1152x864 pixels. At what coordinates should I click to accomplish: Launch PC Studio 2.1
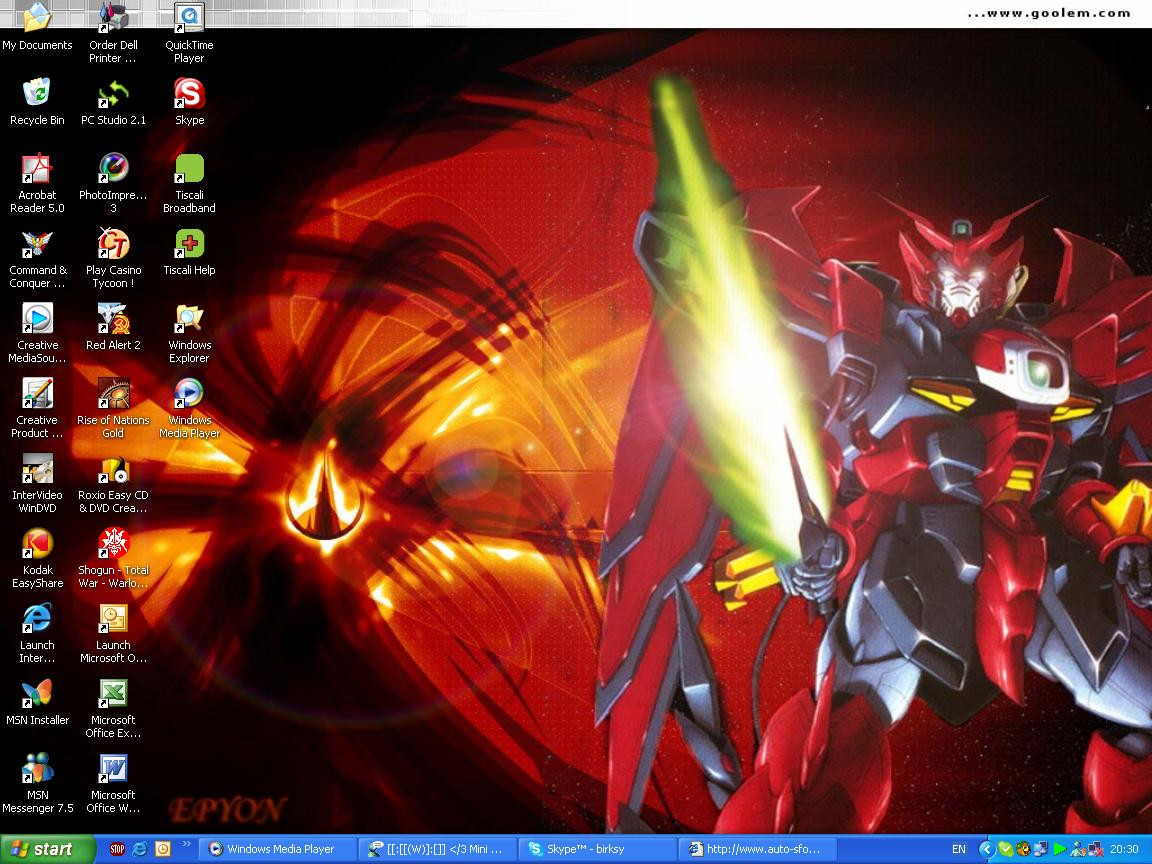point(113,102)
